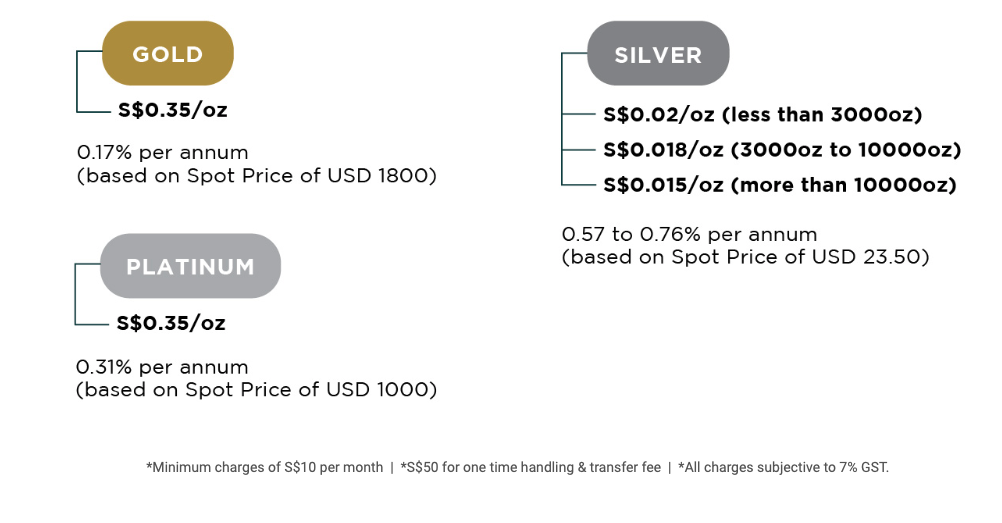Click the PLATINUM pill badge
The width and height of the screenshot is (1002, 523).
click(190, 266)
